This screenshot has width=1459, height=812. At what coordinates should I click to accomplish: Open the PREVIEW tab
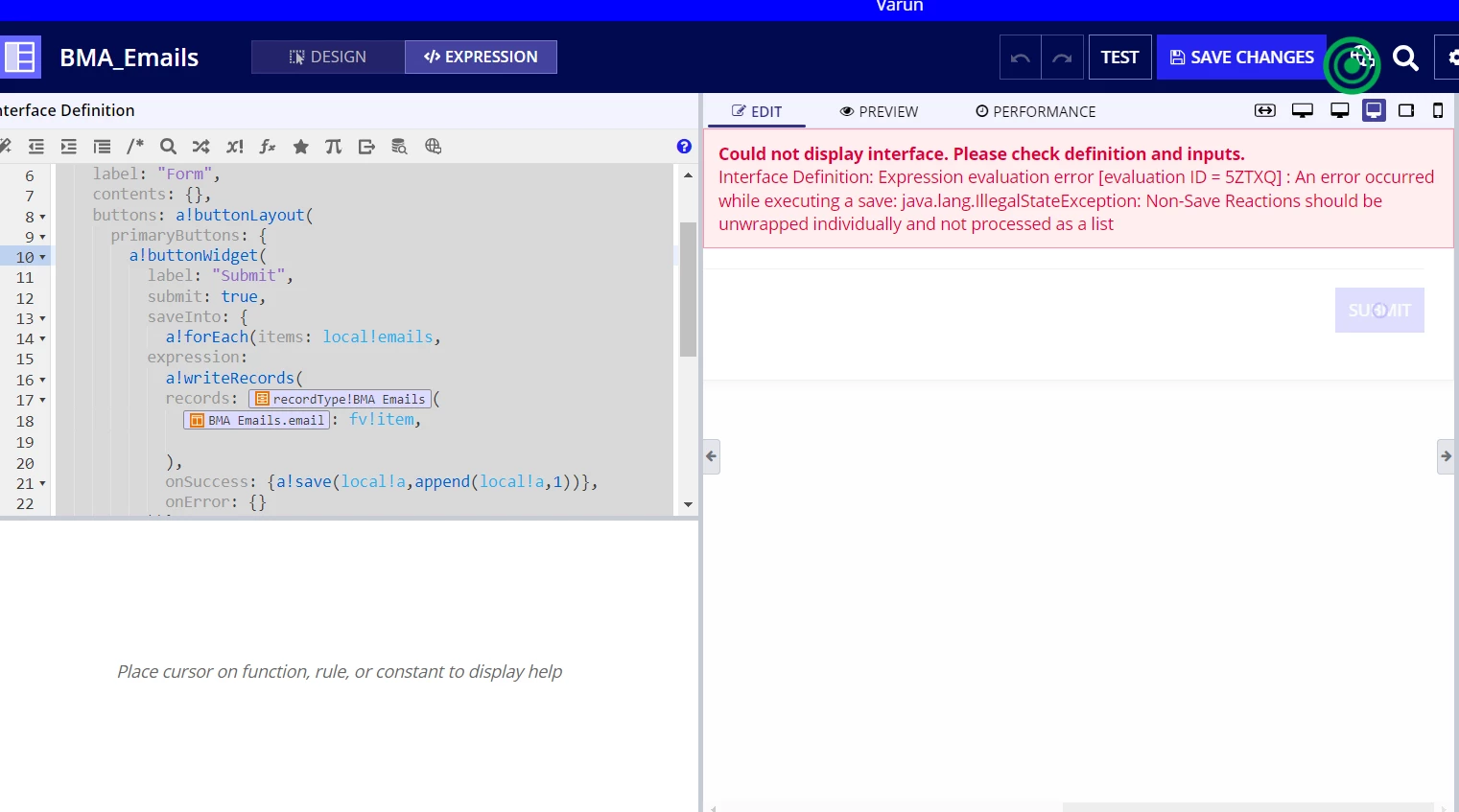pyautogui.click(x=879, y=111)
